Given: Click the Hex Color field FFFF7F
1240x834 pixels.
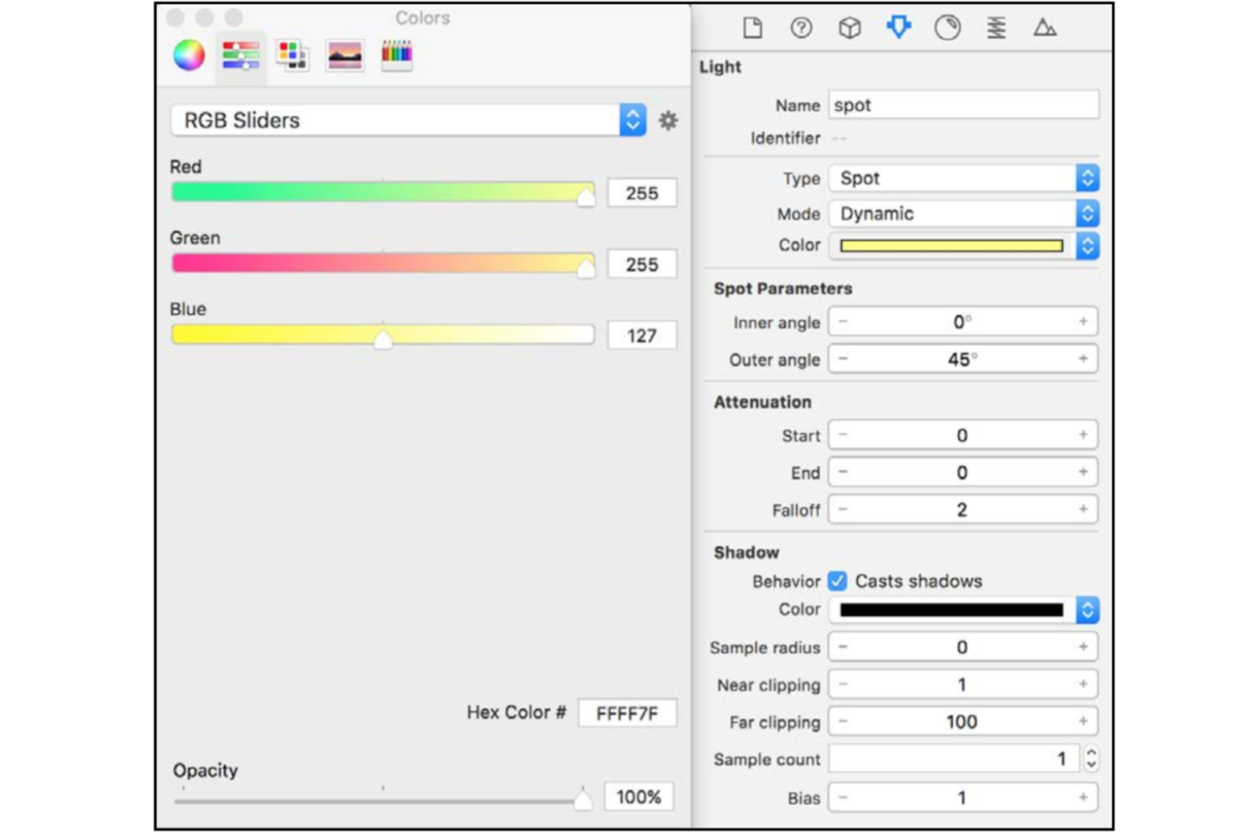Looking at the screenshot, I should (x=627, y=713).
